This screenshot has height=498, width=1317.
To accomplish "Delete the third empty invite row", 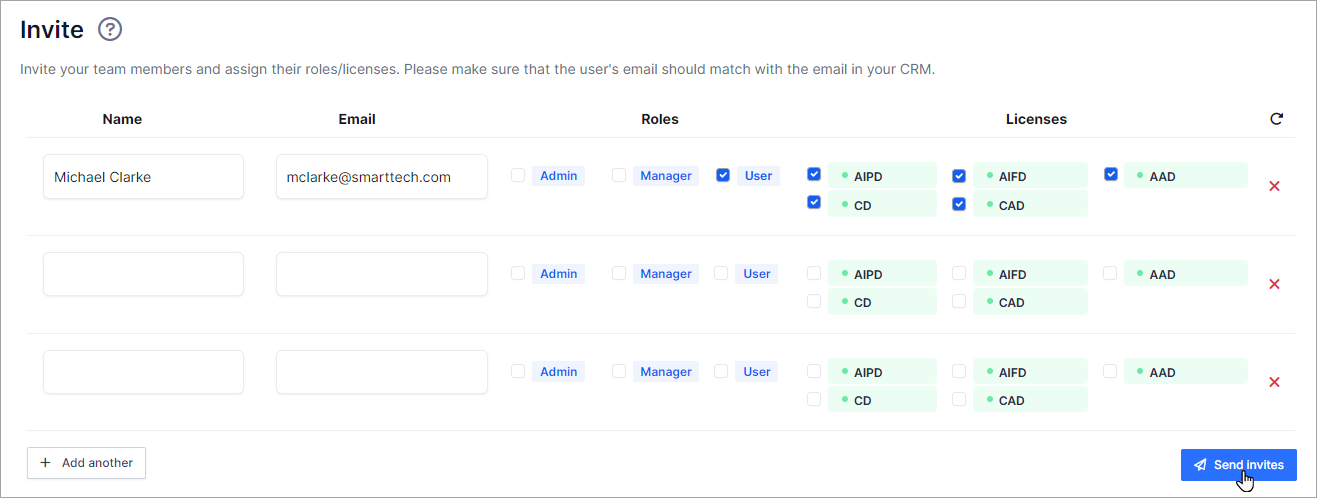I will coord(1274,382).
